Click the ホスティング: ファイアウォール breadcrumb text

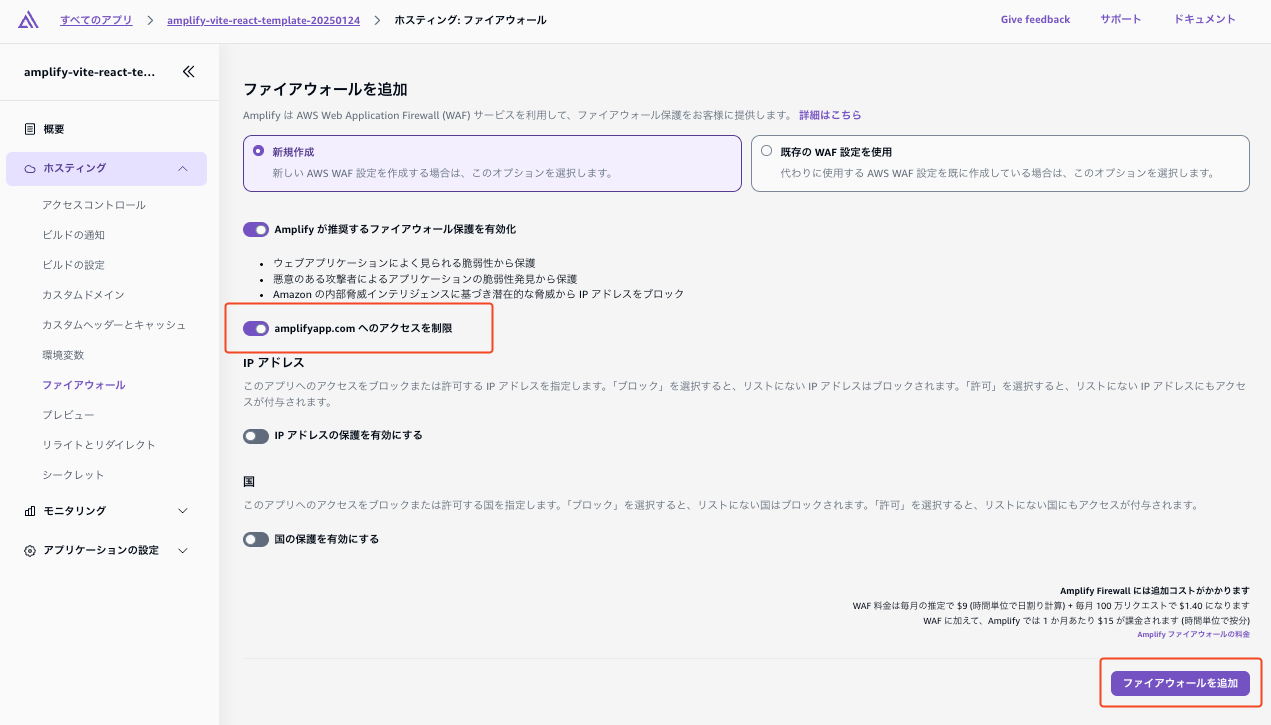pyautogui.click(x=470, y=20)
